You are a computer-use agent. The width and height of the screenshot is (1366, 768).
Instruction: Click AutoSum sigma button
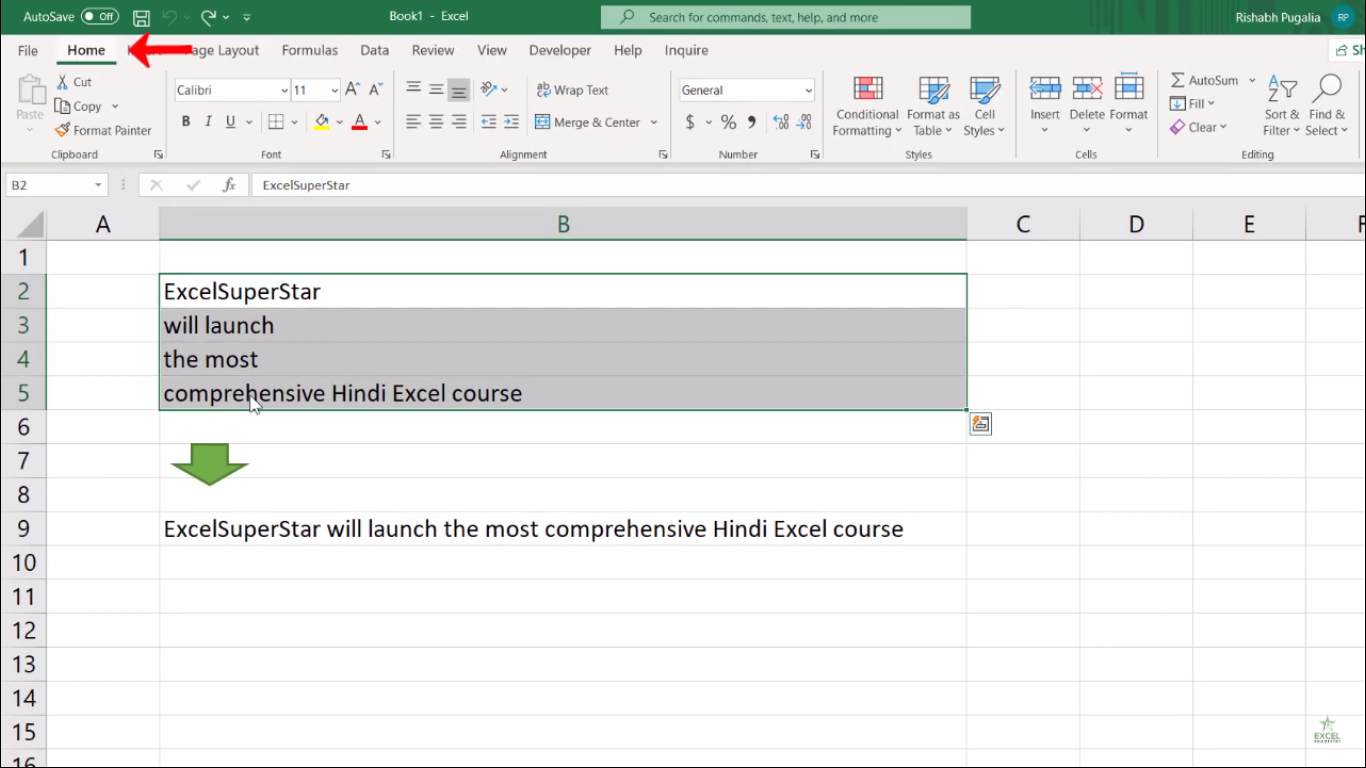[x=1205, y=80]
